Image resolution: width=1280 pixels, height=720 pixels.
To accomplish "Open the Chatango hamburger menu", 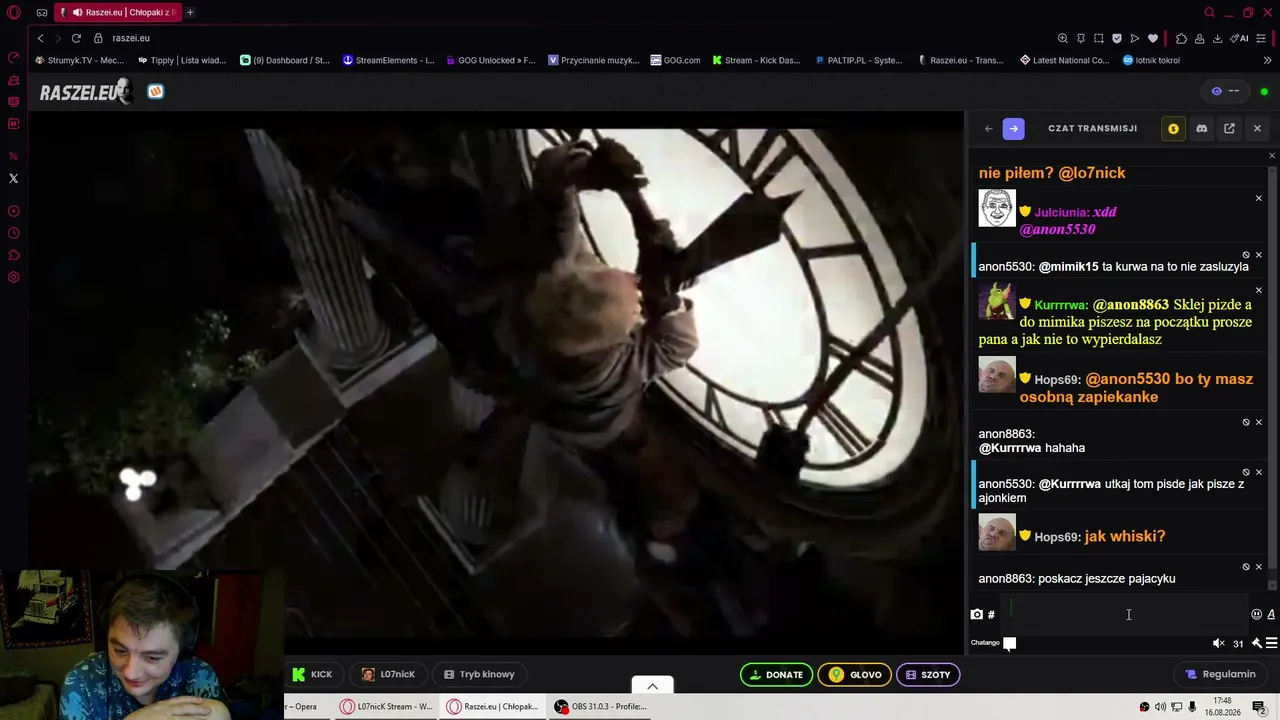I will point(1271,644).
